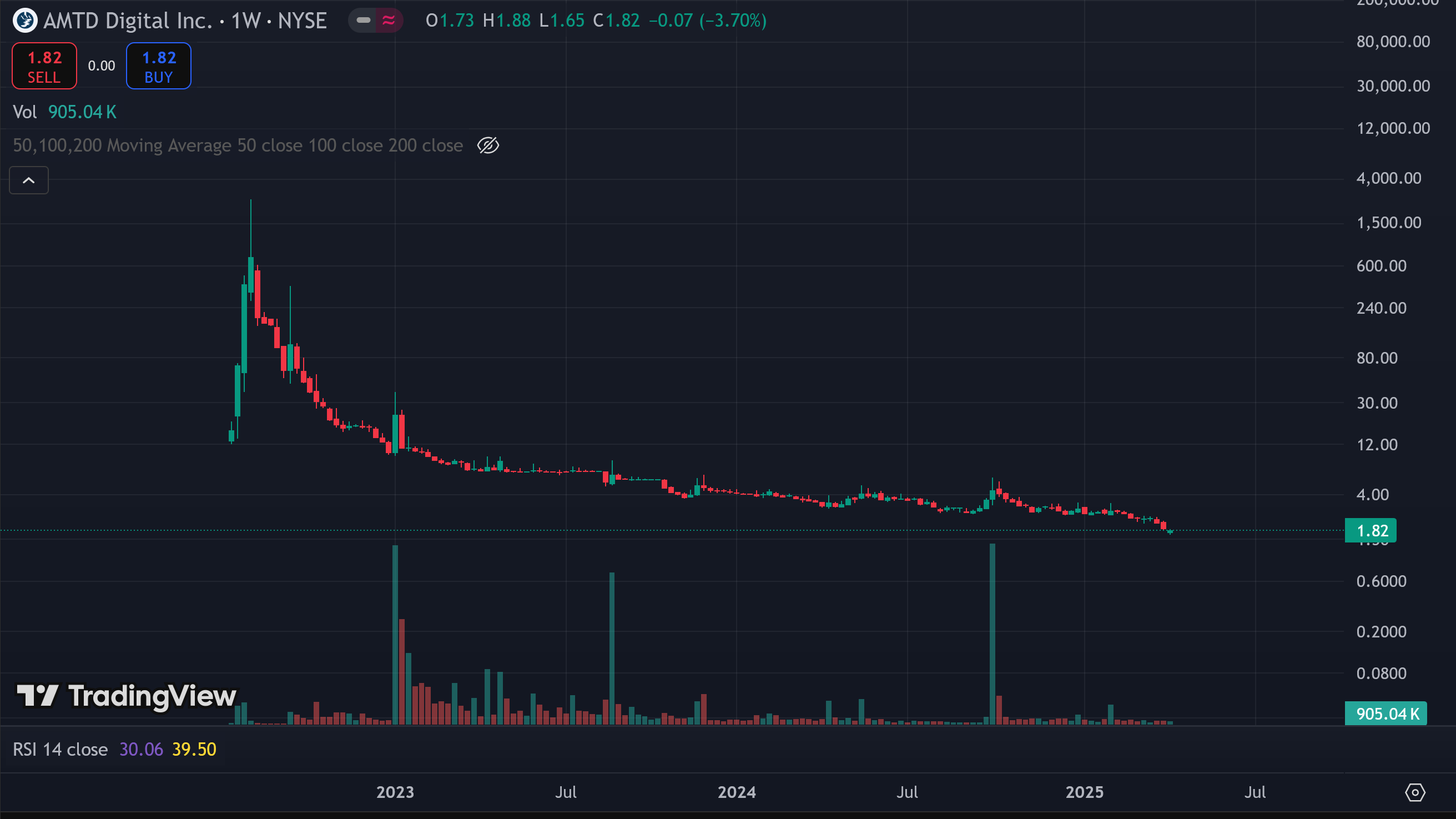This screenshot has width=1456, height=819.
Task: Click the 2024 label on time axis
Action: 737,792
